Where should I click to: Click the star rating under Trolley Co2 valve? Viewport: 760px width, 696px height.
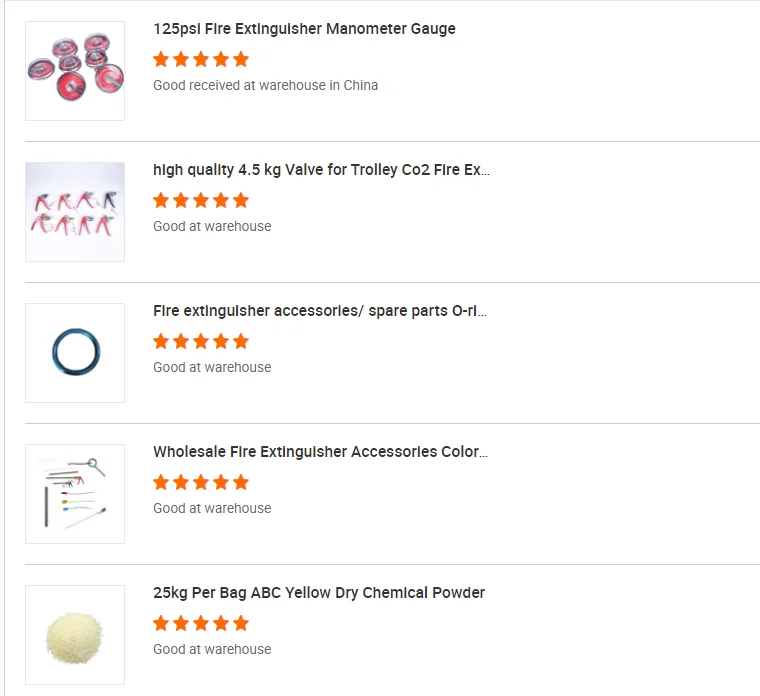click(x=201, y=200)
